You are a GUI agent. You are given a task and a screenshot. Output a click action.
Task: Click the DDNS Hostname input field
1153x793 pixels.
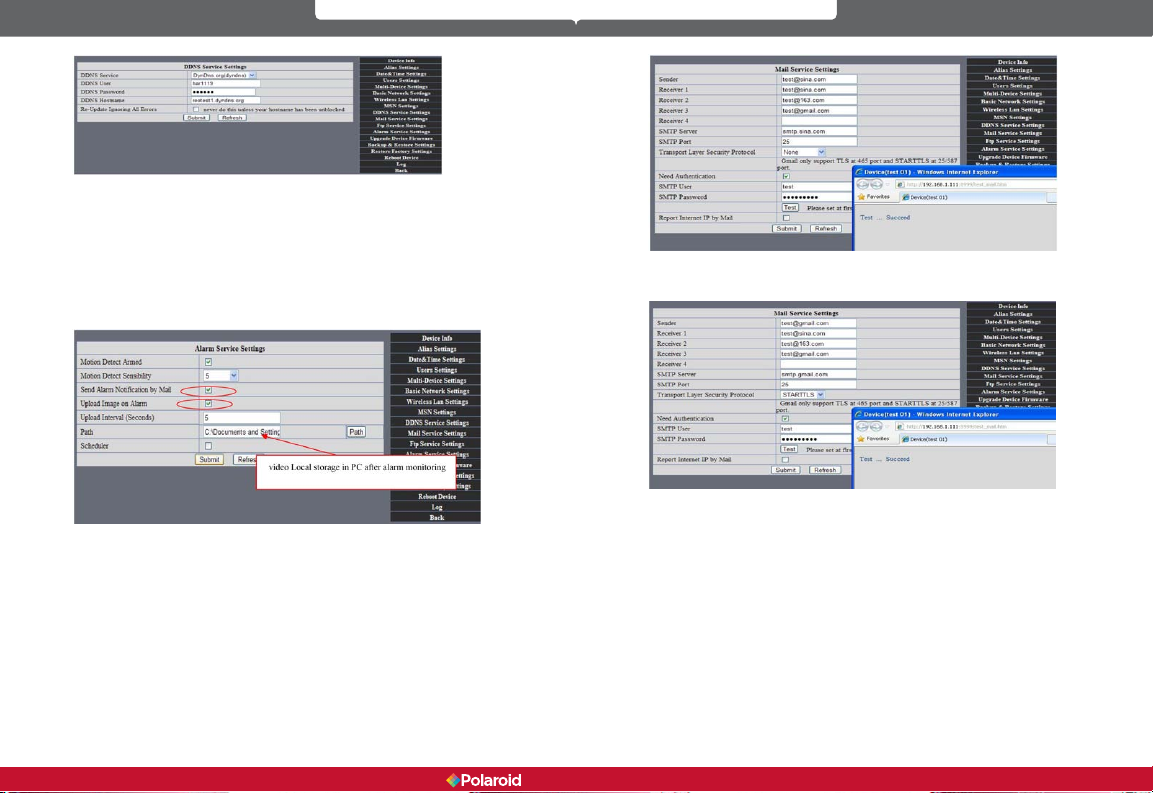click(x=225, y=100)
